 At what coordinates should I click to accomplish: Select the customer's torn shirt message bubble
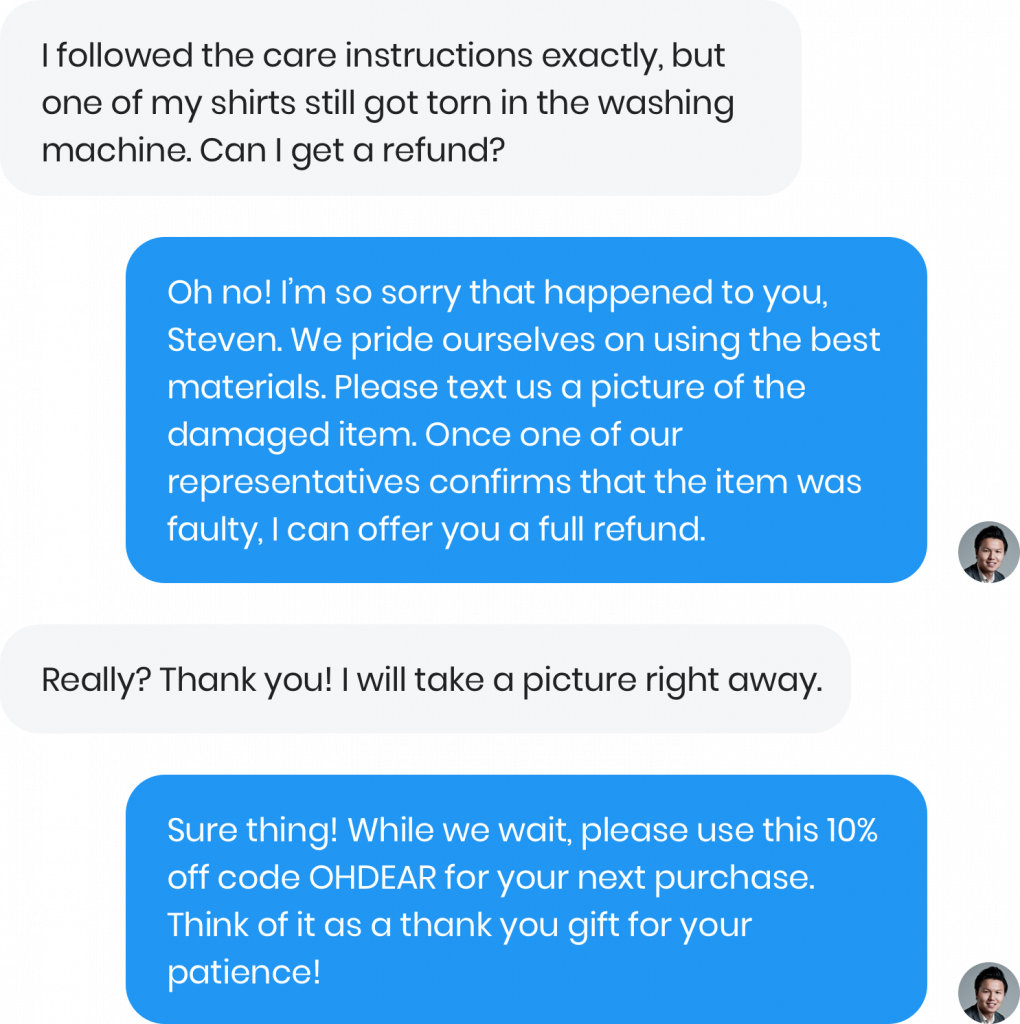click(400, 98)
